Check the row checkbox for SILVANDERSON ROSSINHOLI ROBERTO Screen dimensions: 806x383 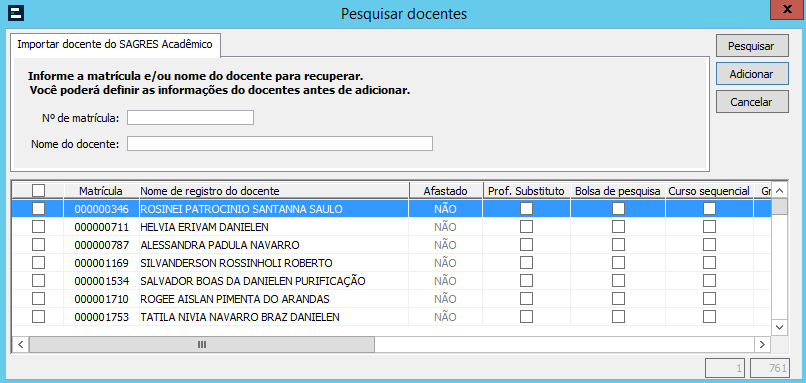coord(39,263)
